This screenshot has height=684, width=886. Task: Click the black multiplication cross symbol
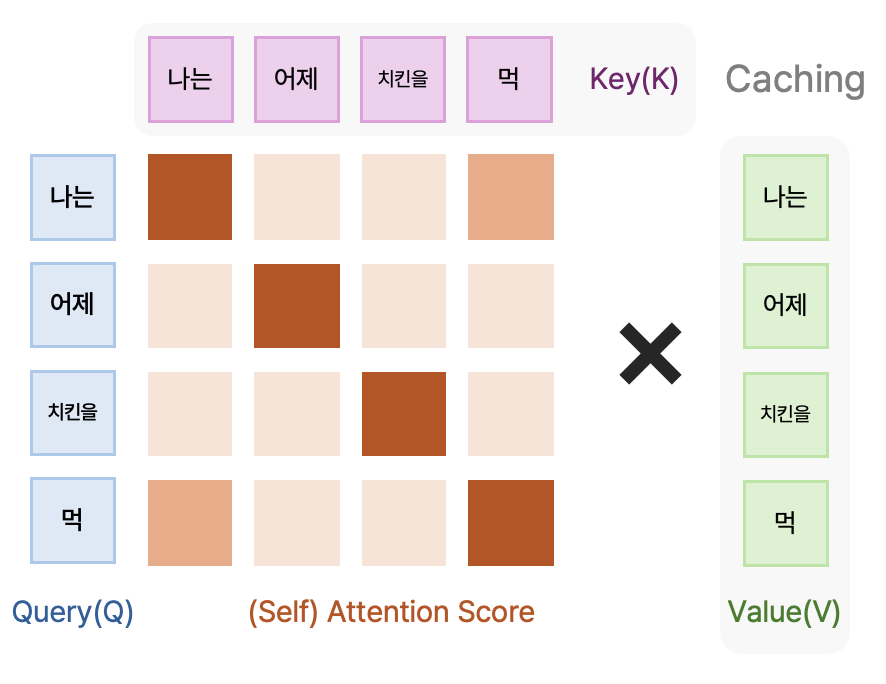click(x=650, y=354)
